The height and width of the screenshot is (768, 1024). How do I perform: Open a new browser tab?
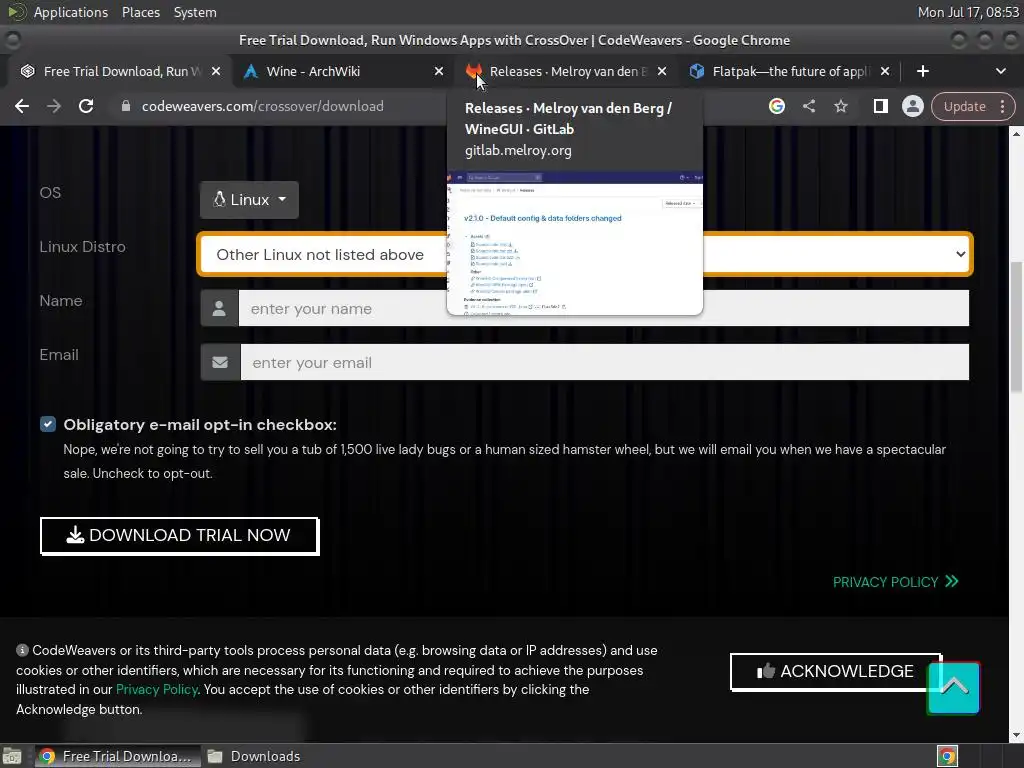point(923,71)
